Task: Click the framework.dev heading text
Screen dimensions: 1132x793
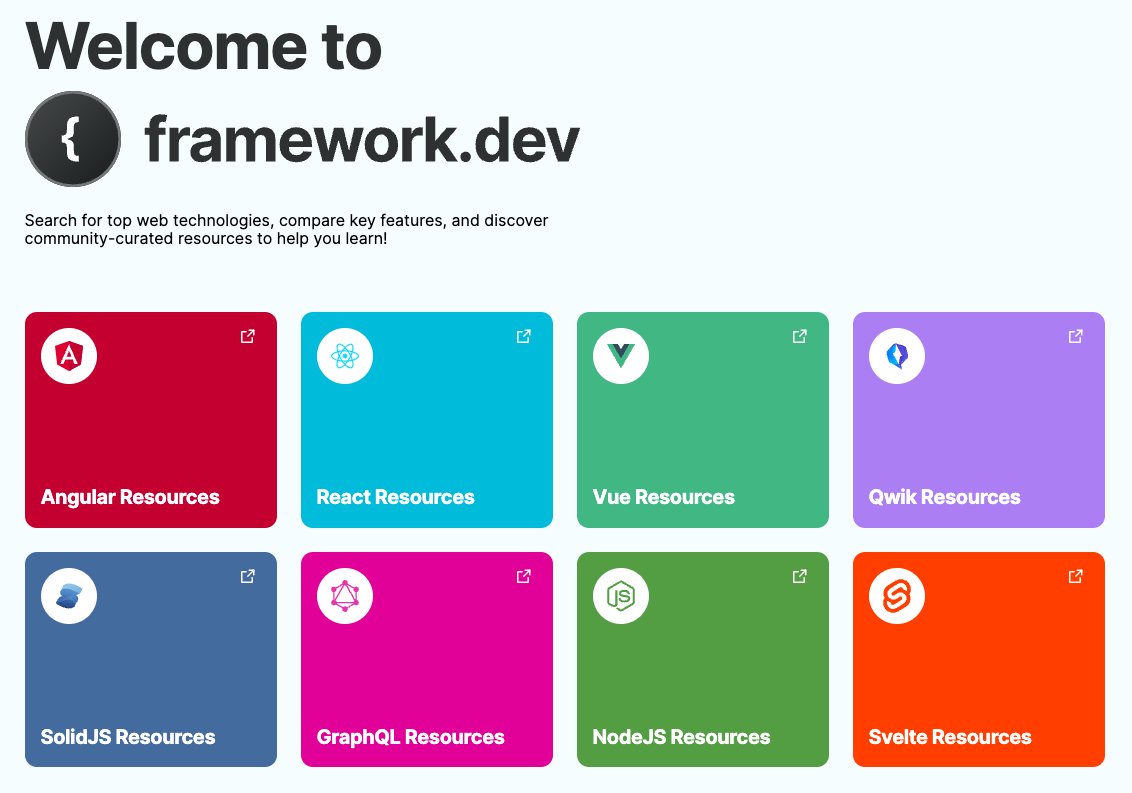Action: [362, 139]
